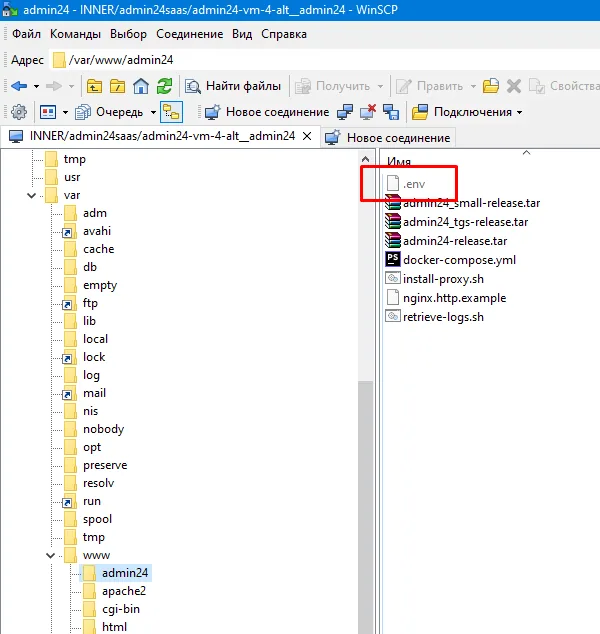Open layout icon dropdown arrow

click(x=65, y=112)
